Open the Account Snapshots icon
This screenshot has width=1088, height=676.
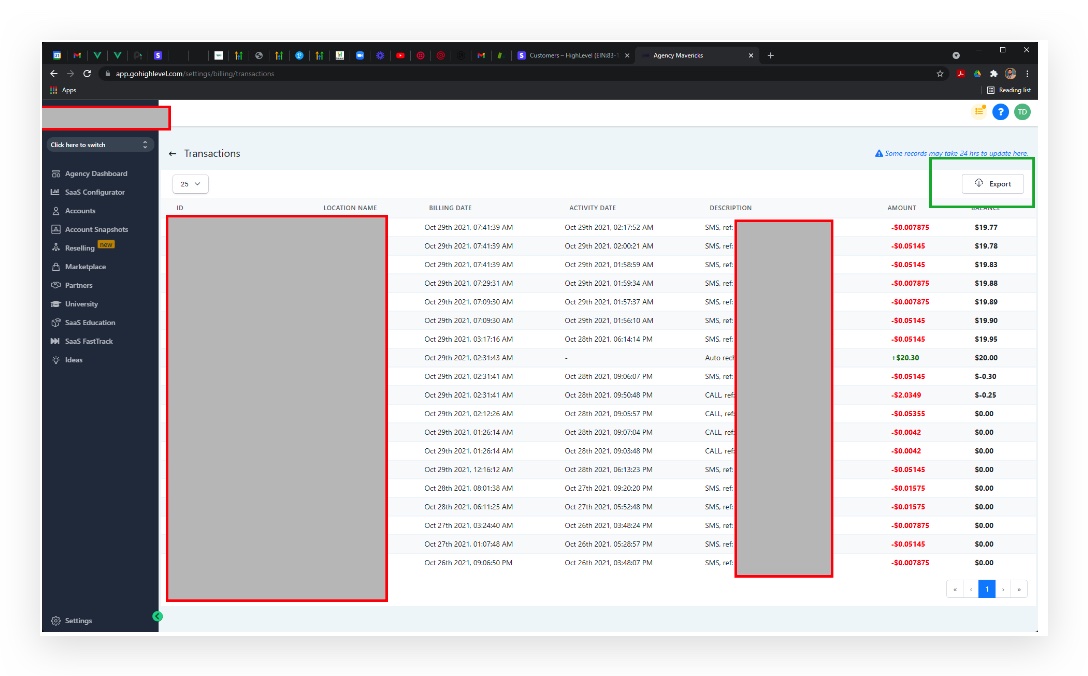tap(56, 230)
